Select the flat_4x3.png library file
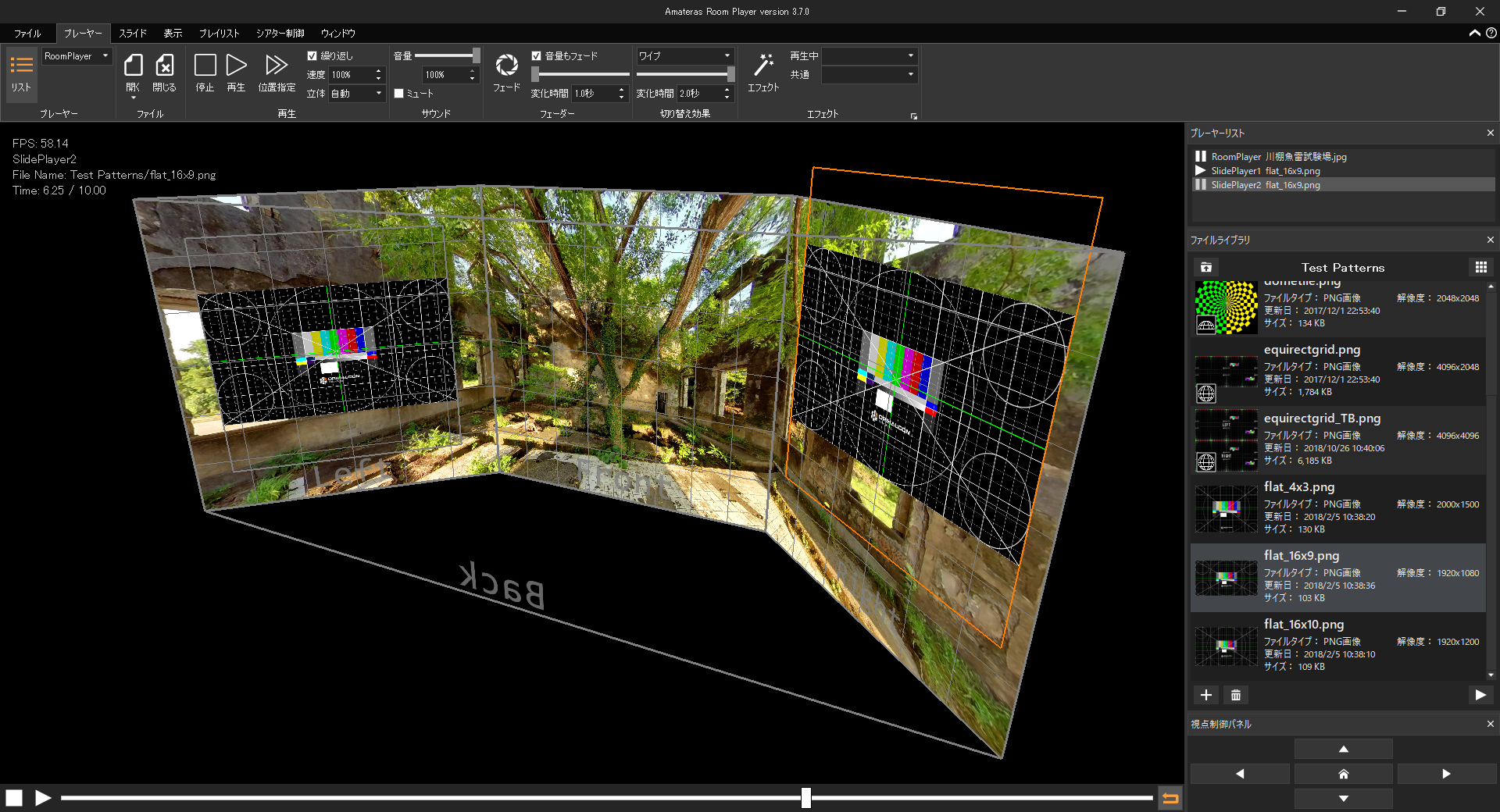The width and height of the screenshot is (1500, 812). 1338,508
